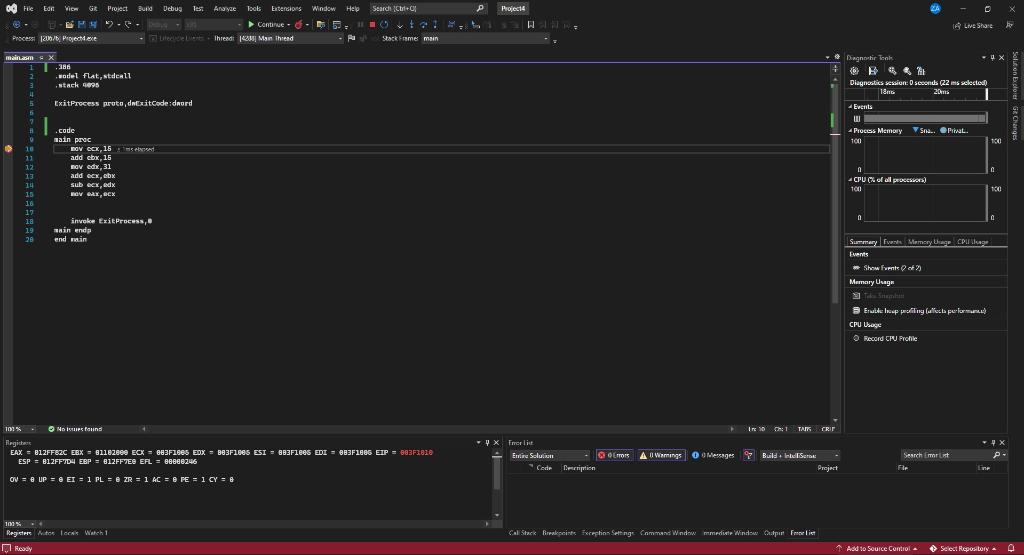The height and width of the screenshot is (555, 1024).
Task: Collapse the Process Memory graph section
Action: coord(850,131)
